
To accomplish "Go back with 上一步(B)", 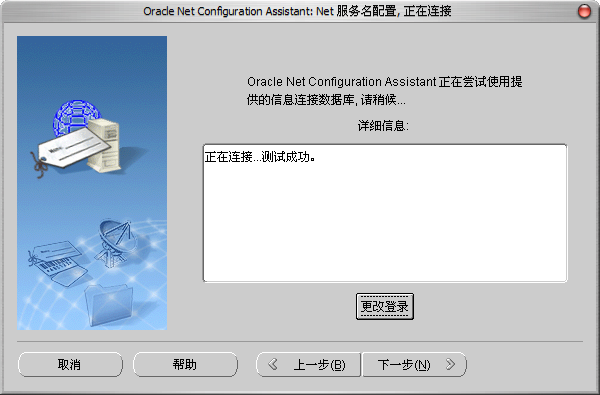I will [308, 364].
